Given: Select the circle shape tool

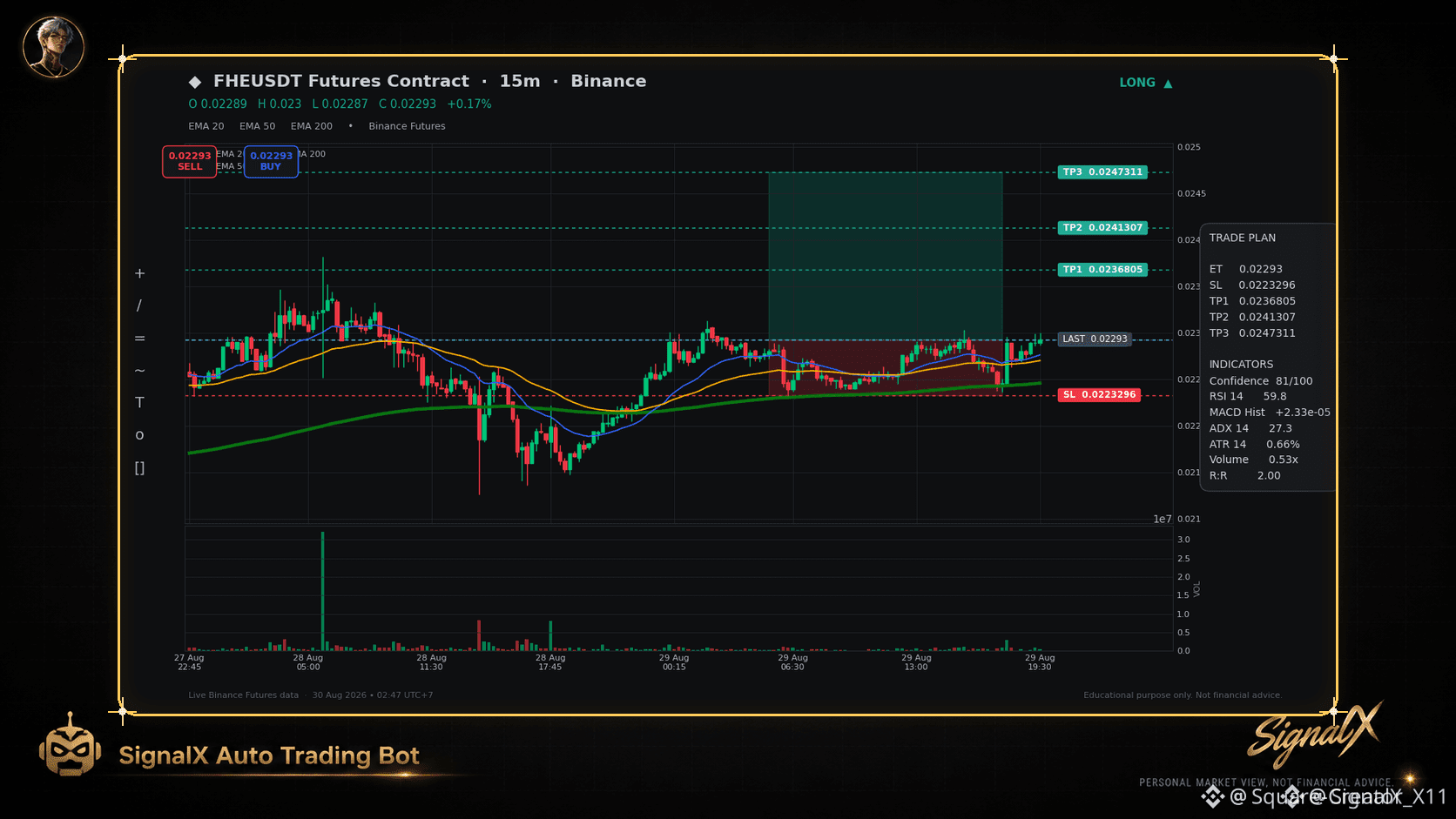Looking at the screenshot, I should pyautogui.click(x=139, y=435).
